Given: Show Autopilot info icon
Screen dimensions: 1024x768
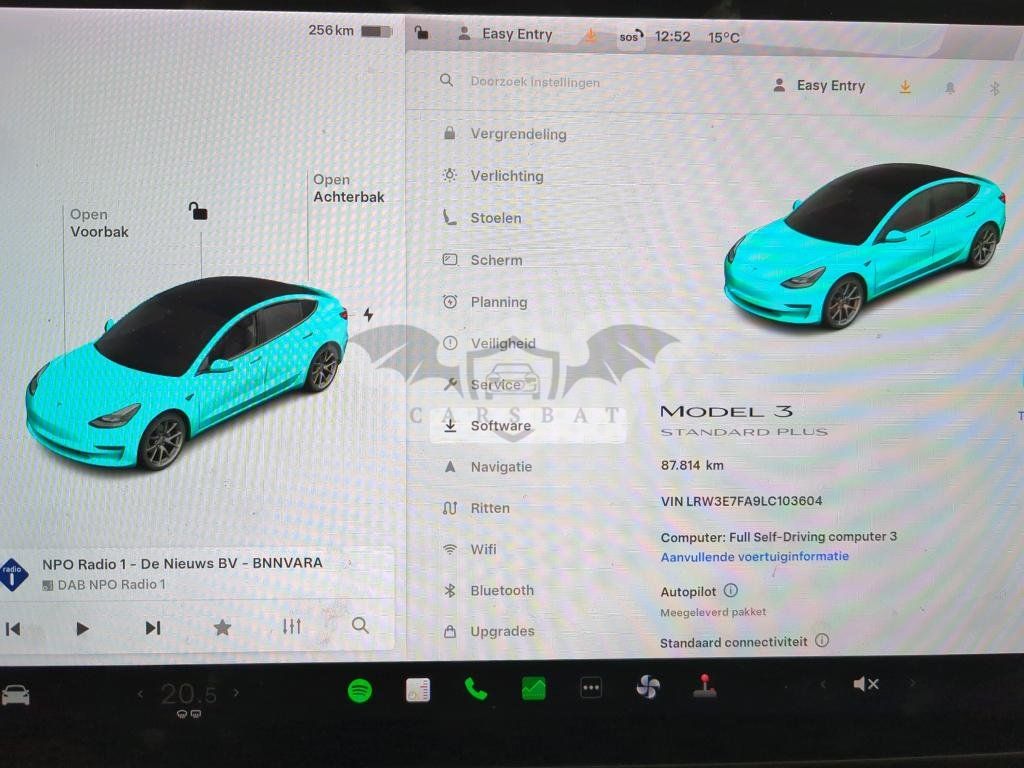Looking at the screenshot, I should pyautogui.click(x=731, y=590).
